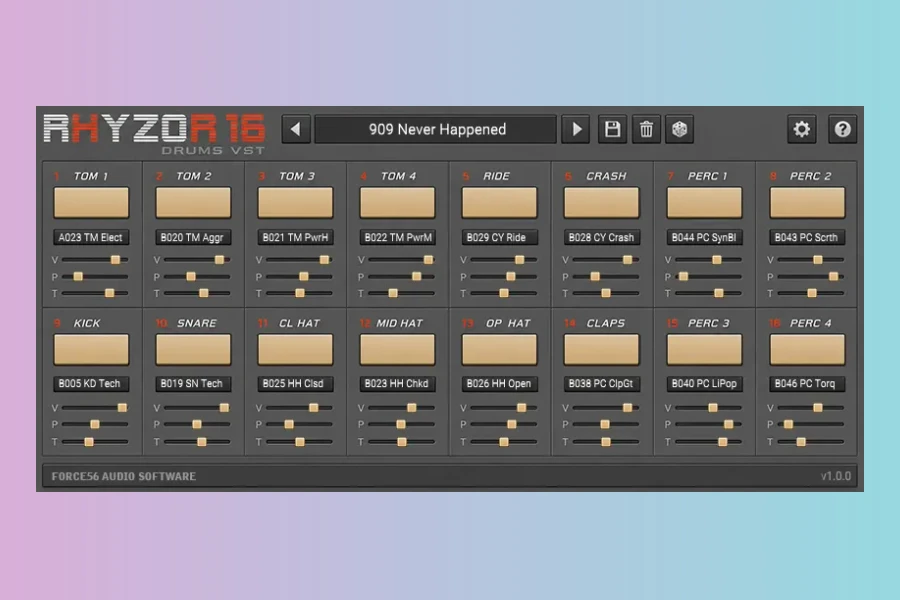Screen dimensions: 900x600
Task: Trigger the OP HAT pad
Action: click(x=499, y=350)
